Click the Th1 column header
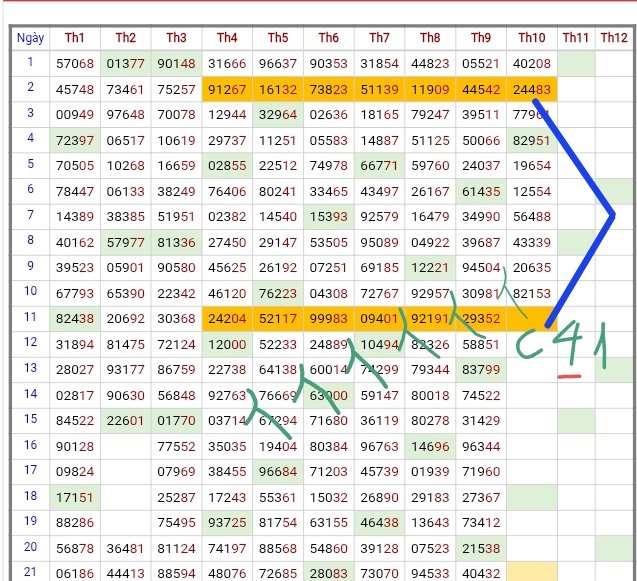Viewport: 637px width, 581px height. pos(75,38)
